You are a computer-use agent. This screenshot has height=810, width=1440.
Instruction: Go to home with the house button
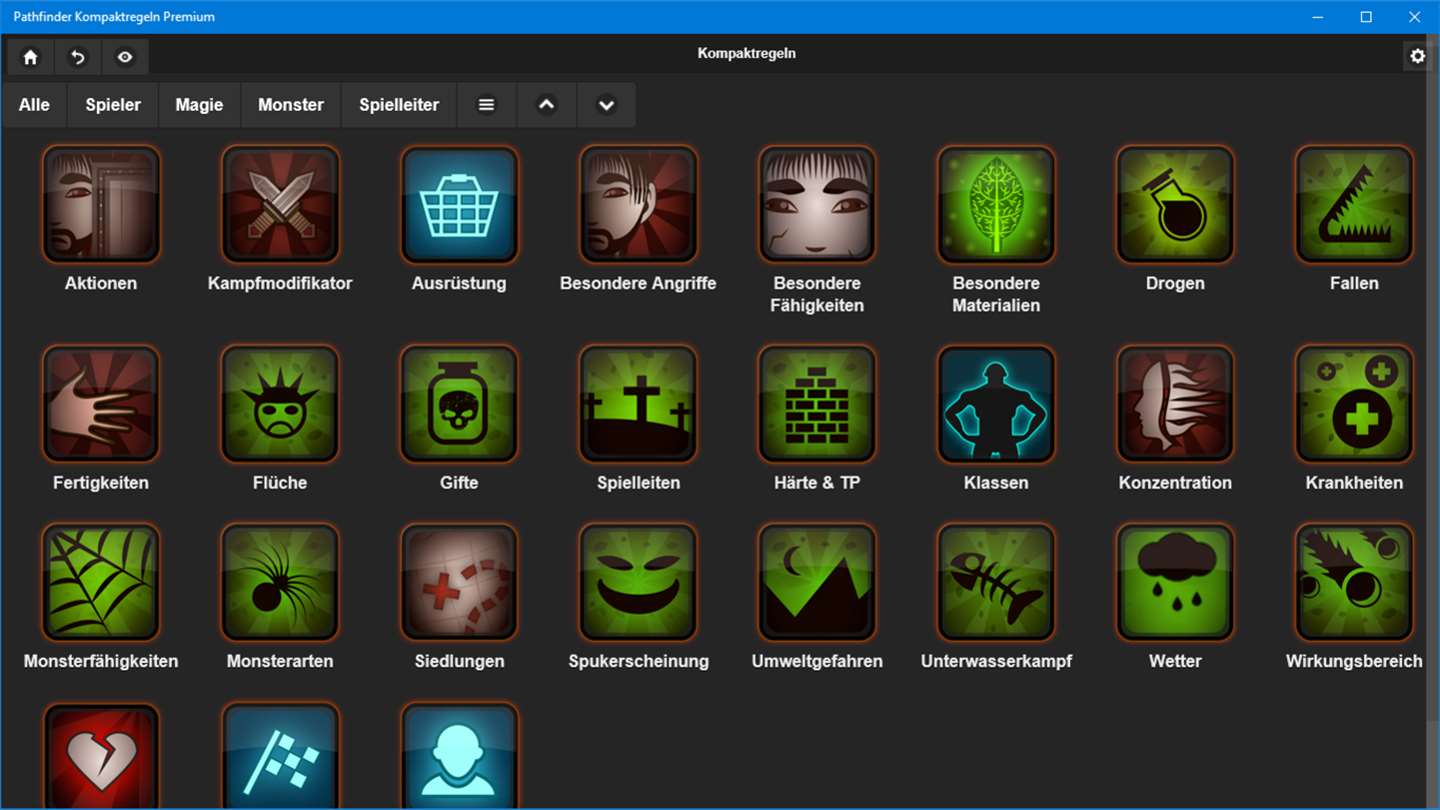pos(31,57)
